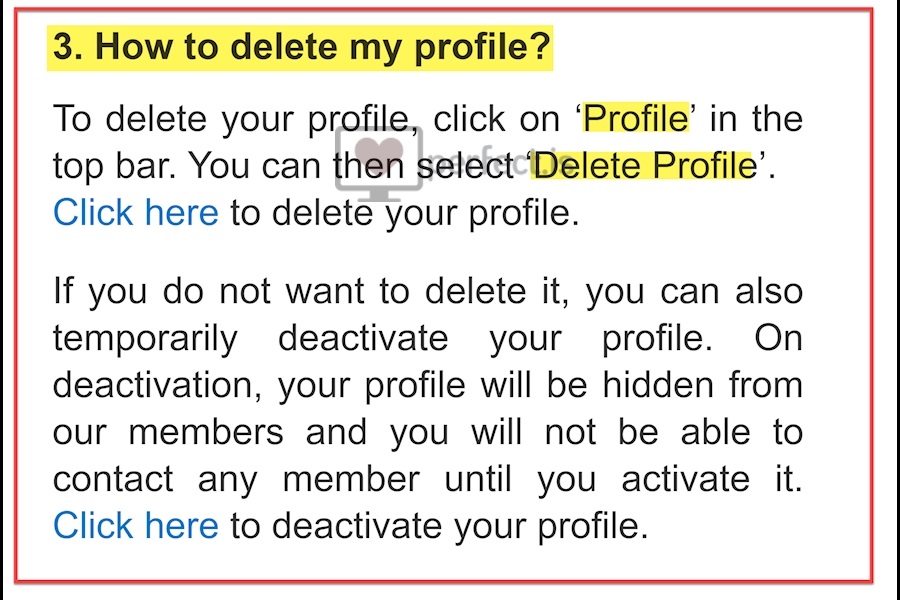Select the heading 'How to delete my profile?'
Image resolution: width=900 pixels, height=600 pixels.
pyautogui.click(x=323, y=47)
